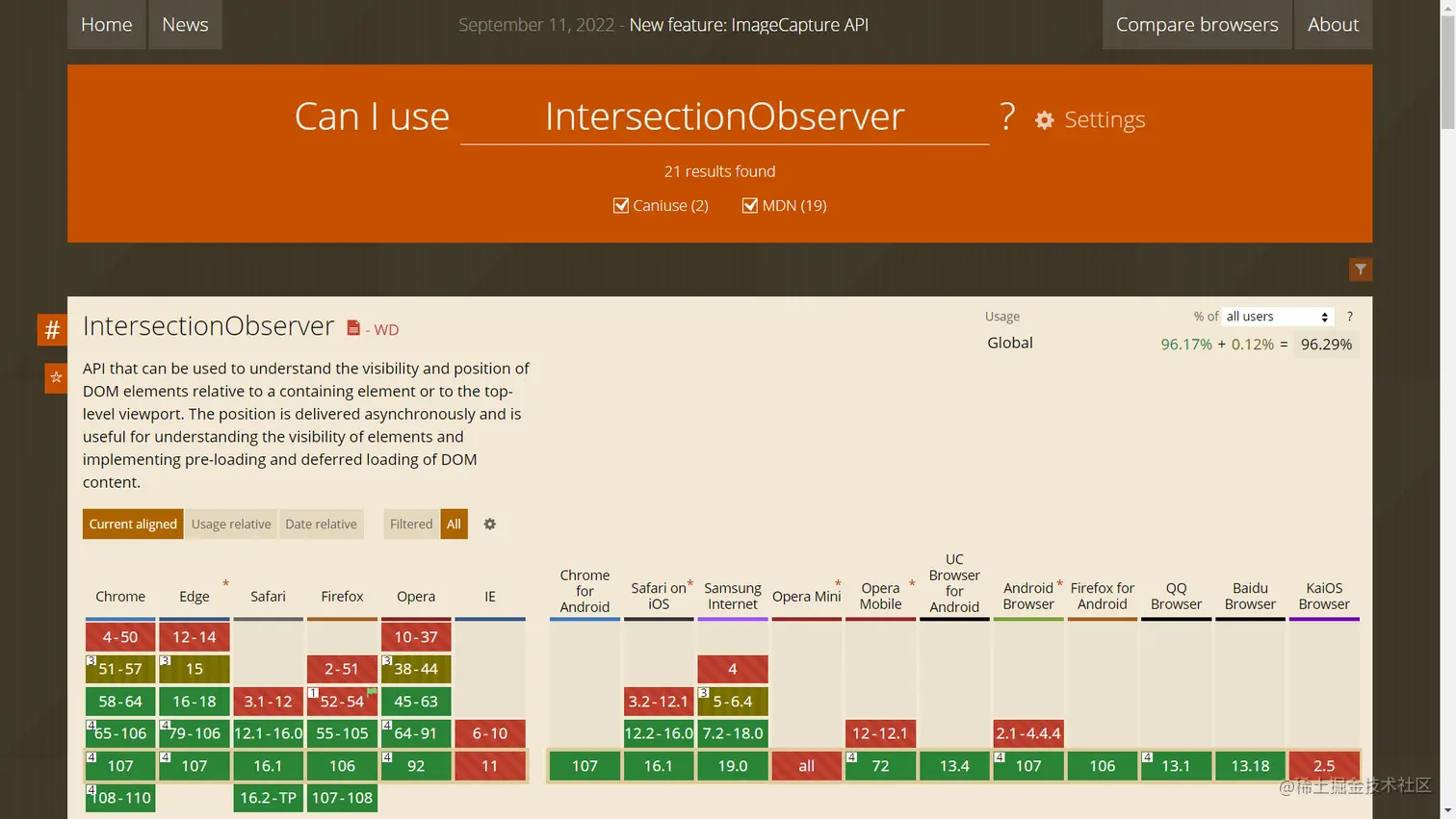Select Safari 3.1-12 cell

[x=268, y=702]
